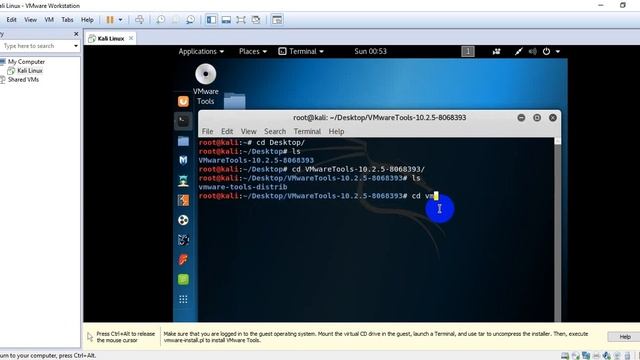Image resolution: width=640 pixels, height=360 pixels.
Task: Open the snapshot manager toolbar icon
Action: pos(191,20)
